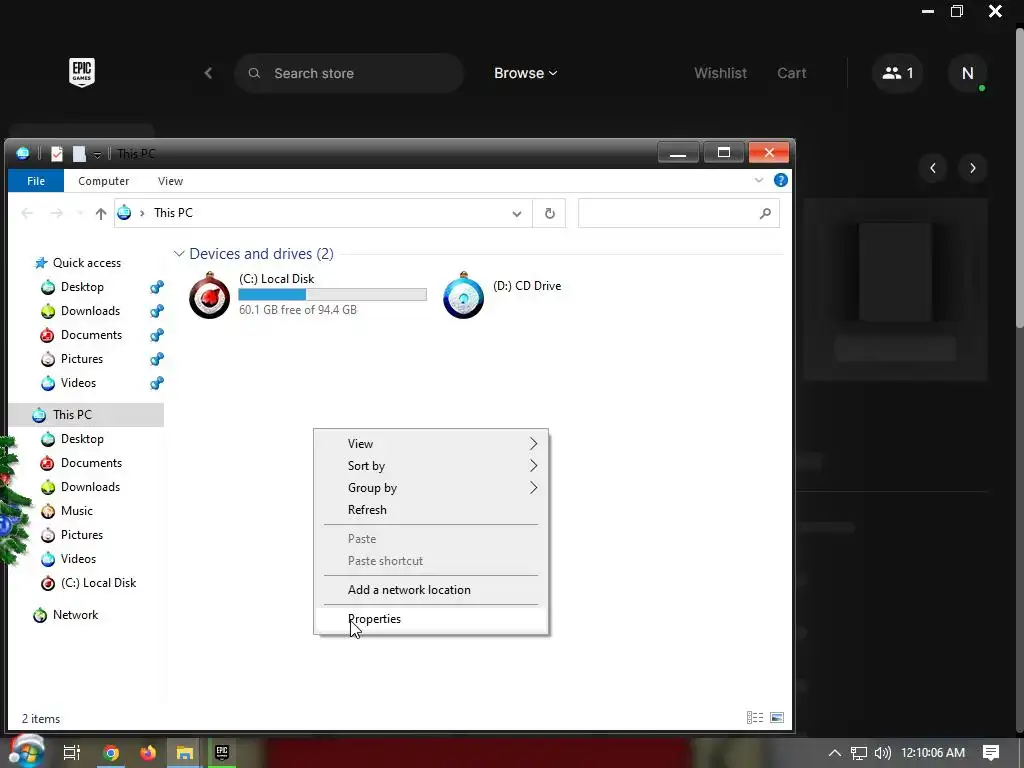Launch Firefox from taskbar
This screenshot has height=768, width=1024.
[x=148, y=753]
